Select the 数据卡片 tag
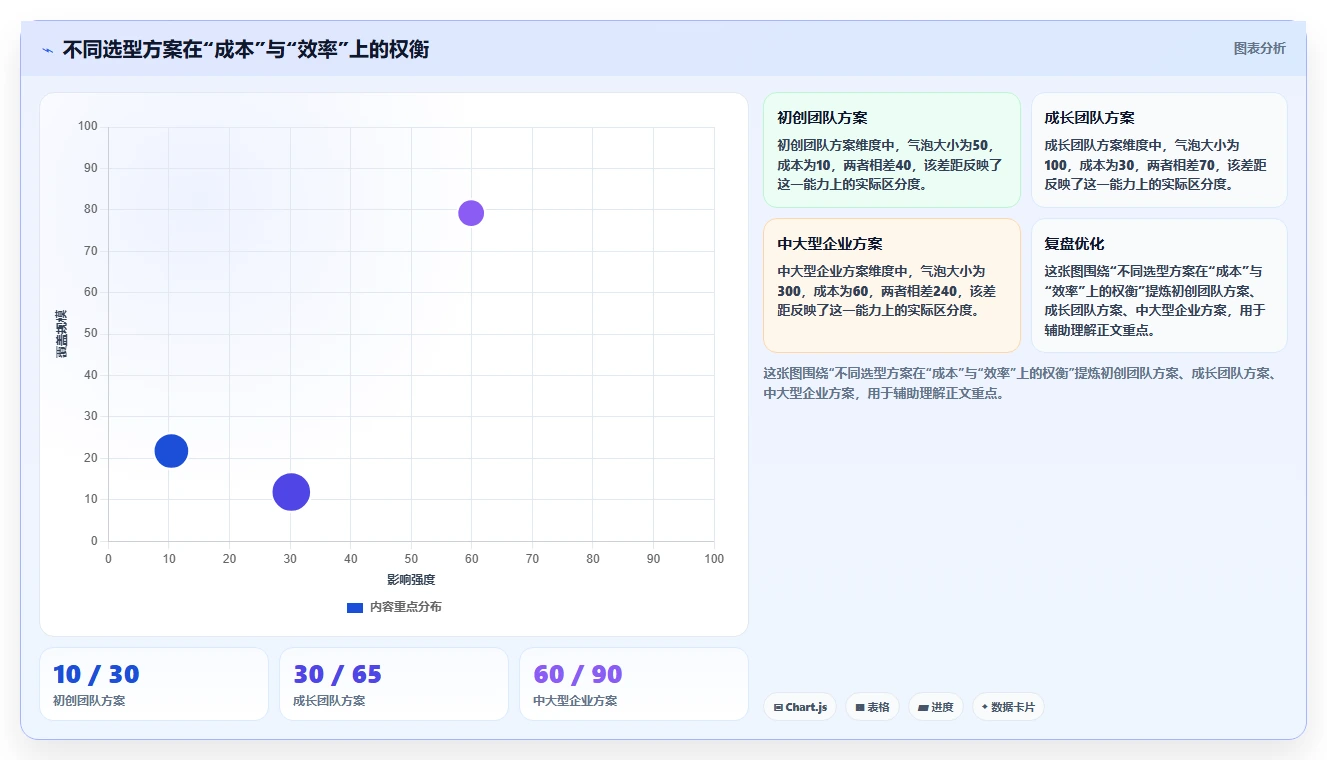This screenshot has height=760, width=1327. click(x=1008, y=707)
